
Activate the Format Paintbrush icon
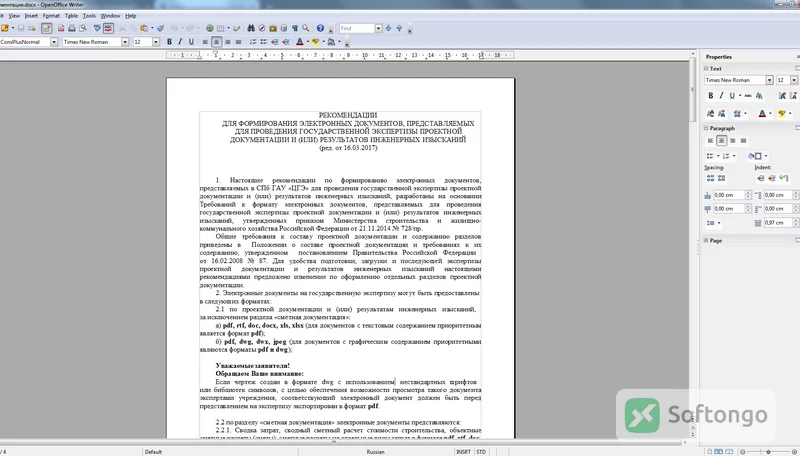[x=160, y=29]
